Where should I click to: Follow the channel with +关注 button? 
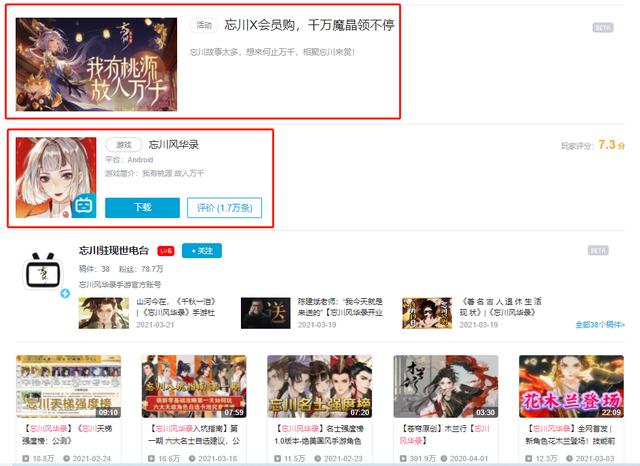click(201, 250)
